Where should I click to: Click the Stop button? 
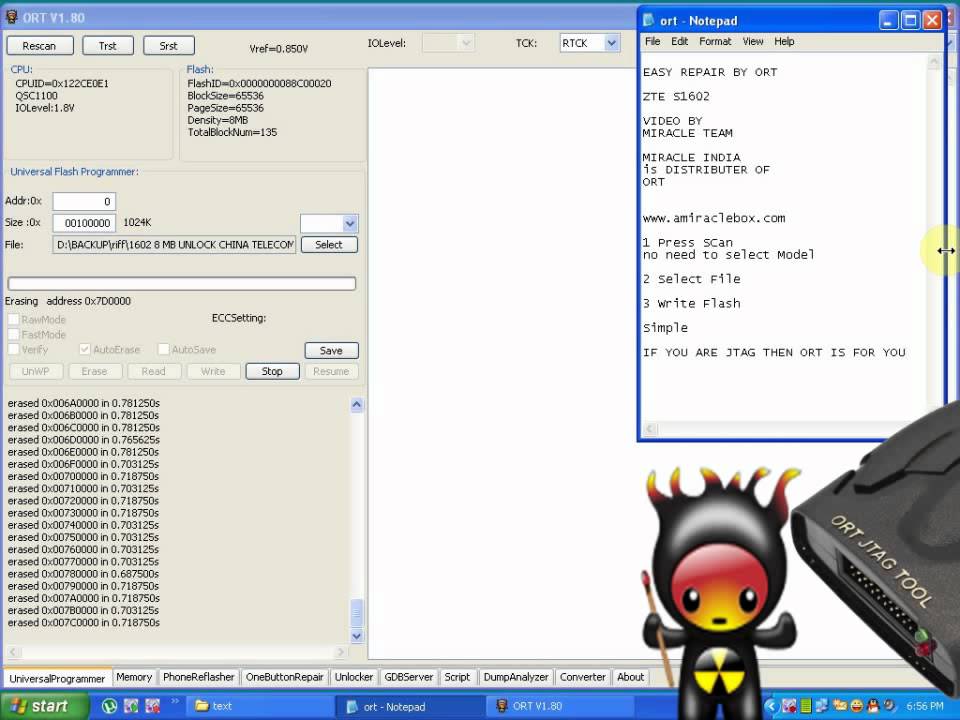(272, 371)
